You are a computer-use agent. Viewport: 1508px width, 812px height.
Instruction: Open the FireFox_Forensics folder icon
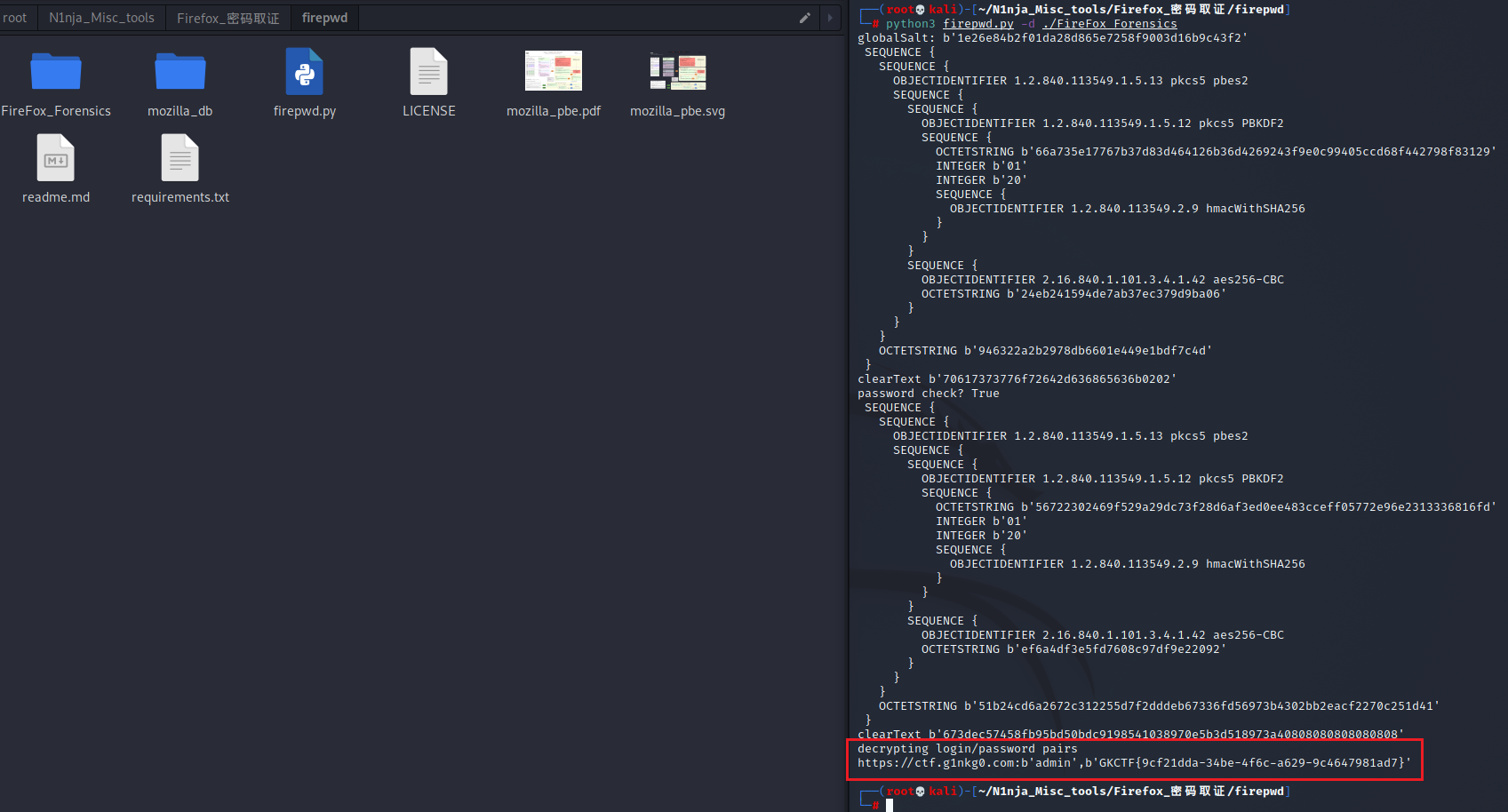pyautogui.click(x=56, y=71)
